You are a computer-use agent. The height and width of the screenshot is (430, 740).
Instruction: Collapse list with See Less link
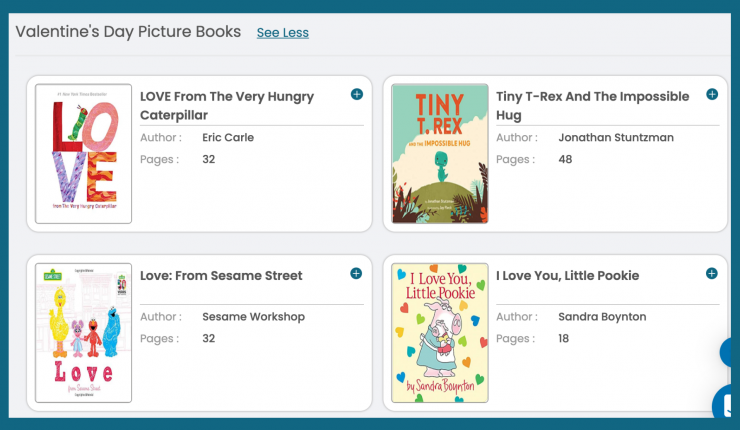tap(283, 33)
